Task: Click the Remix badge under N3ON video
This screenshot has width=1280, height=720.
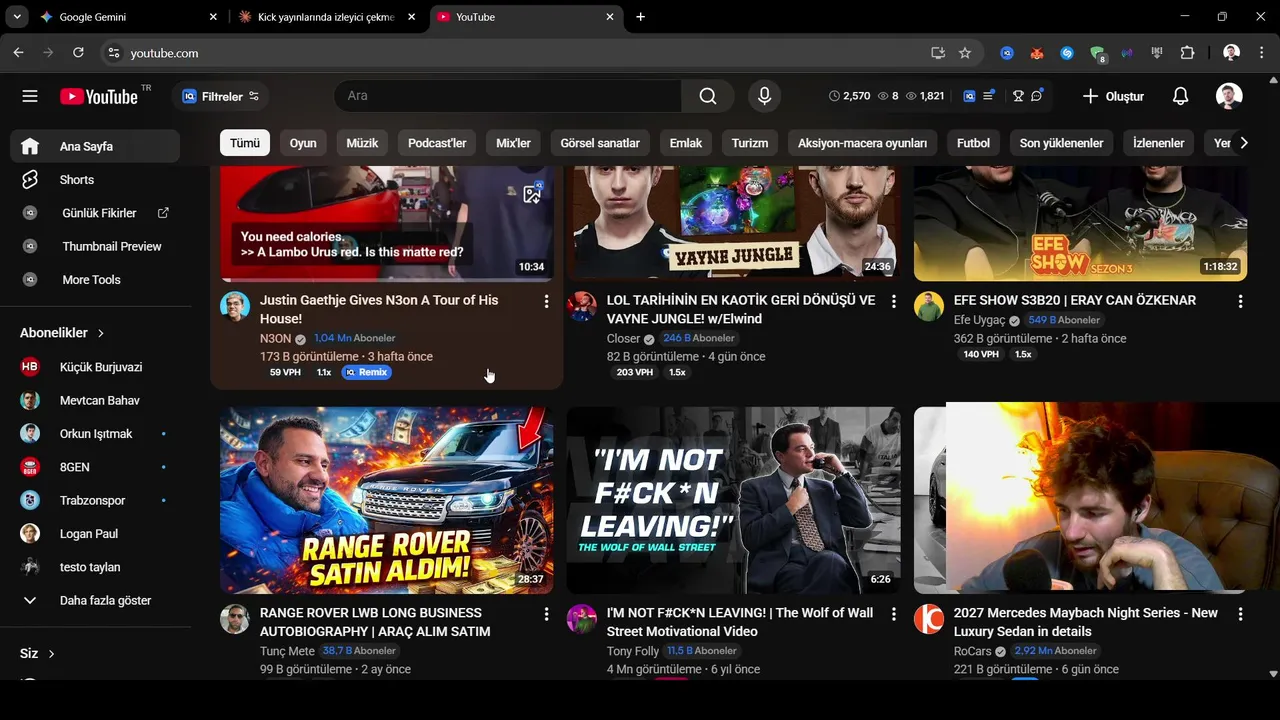Action: click(x=366, y=372)
